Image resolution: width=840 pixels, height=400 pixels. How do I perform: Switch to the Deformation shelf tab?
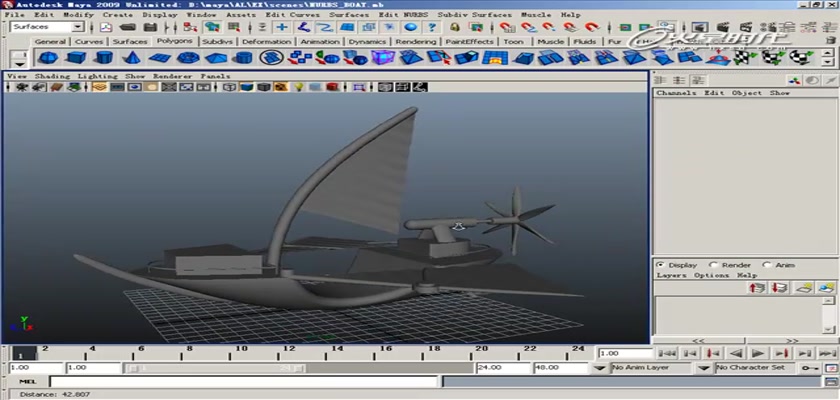click(266, 41)
